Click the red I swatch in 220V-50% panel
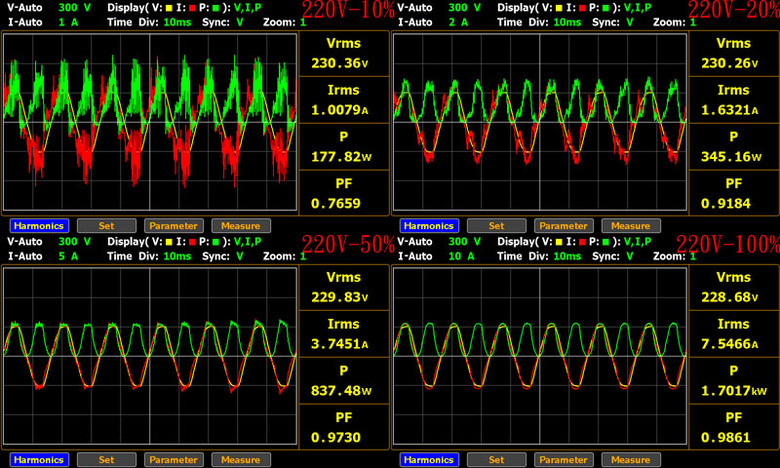Viewport: 780px width, 468px height. pos(193,242)
